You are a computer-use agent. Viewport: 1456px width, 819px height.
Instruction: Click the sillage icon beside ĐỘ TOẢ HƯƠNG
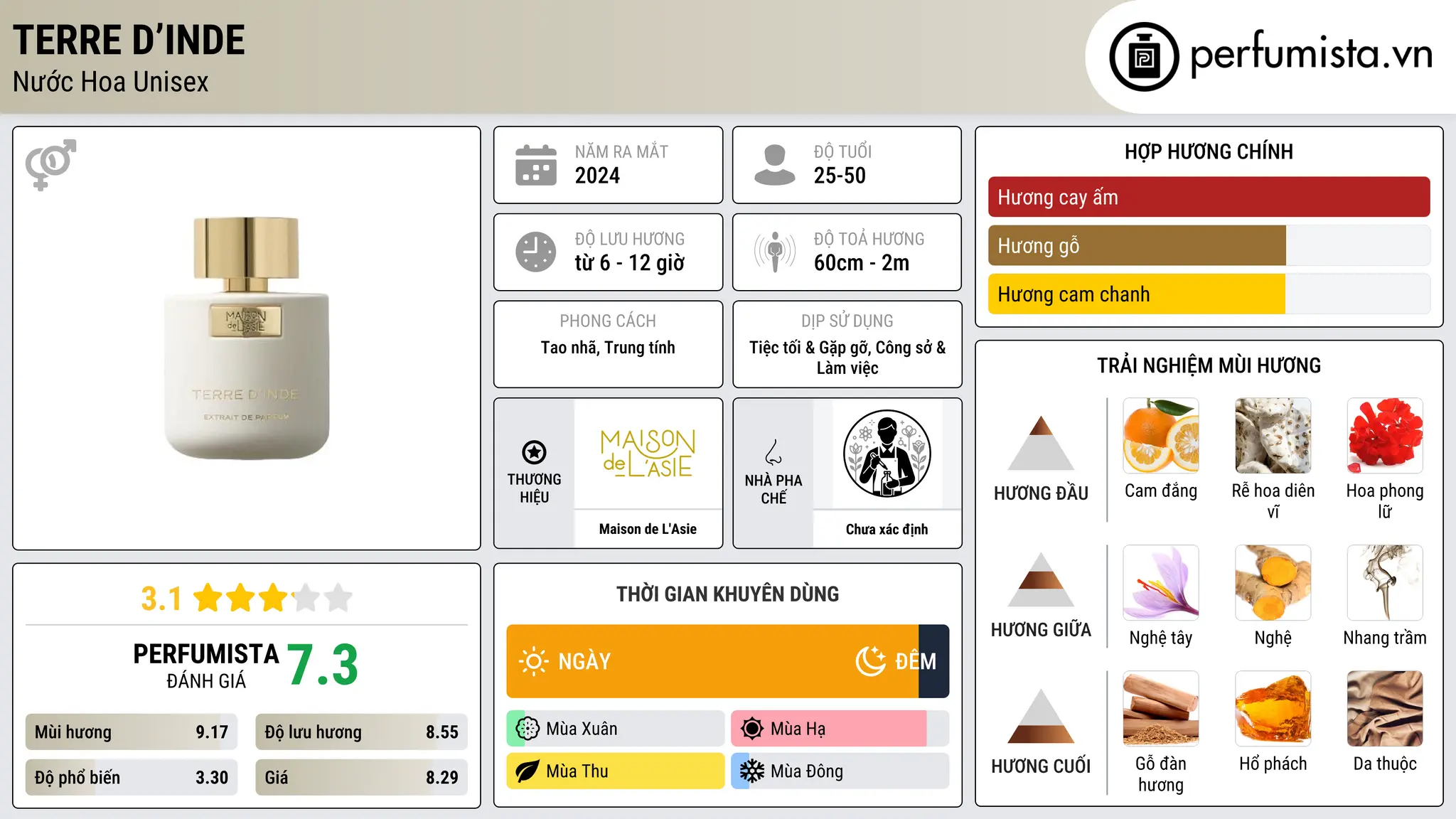[x=775, y=252]
